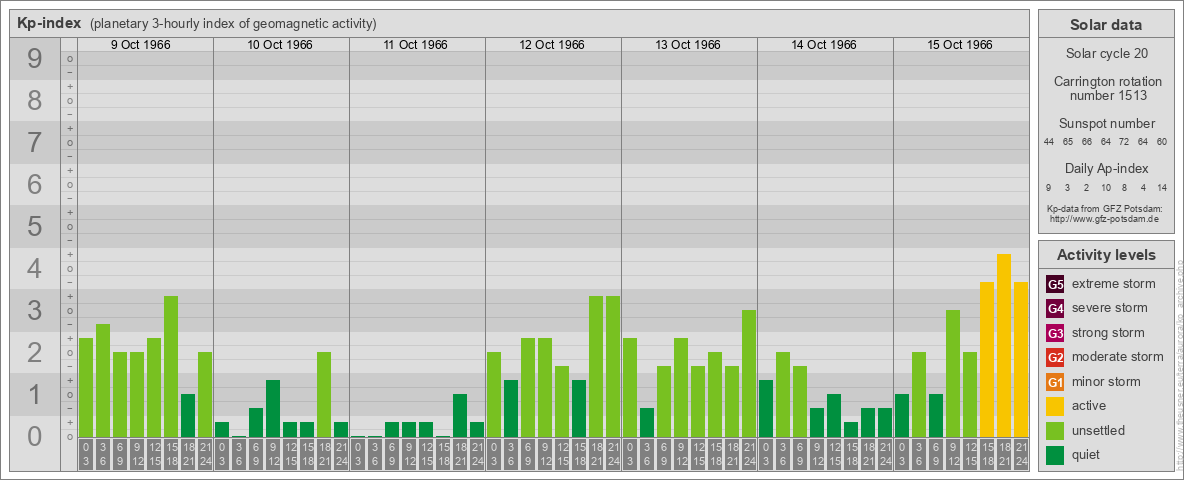
Task: Click the 11 Oct 18-21h dark green bar
Action: (x=460, y=415)
